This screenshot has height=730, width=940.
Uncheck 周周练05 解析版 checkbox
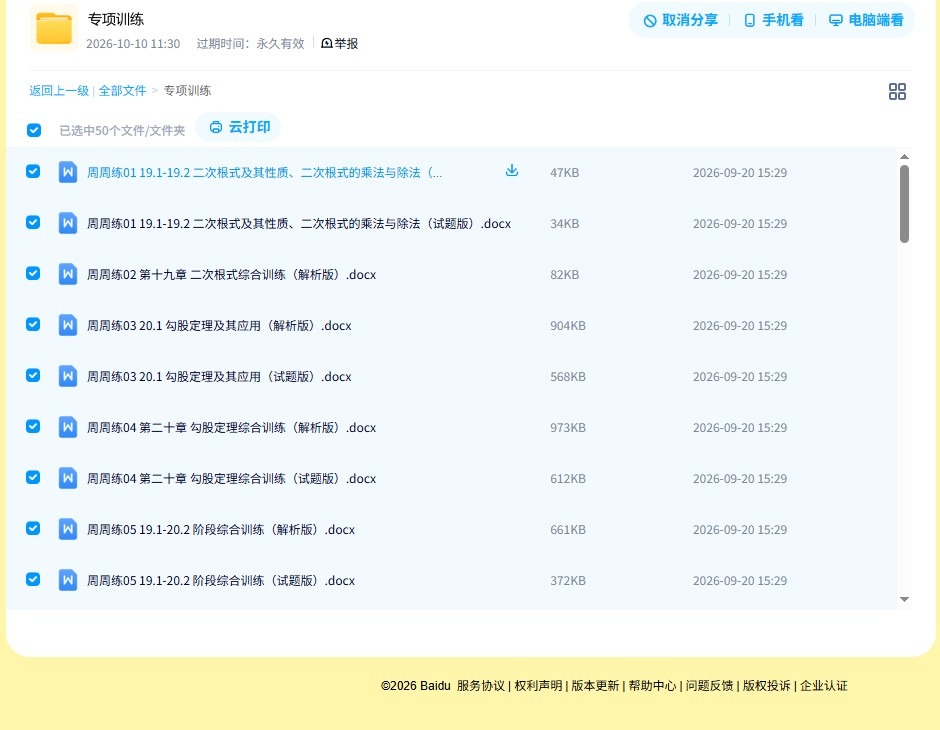coord(33,528)
